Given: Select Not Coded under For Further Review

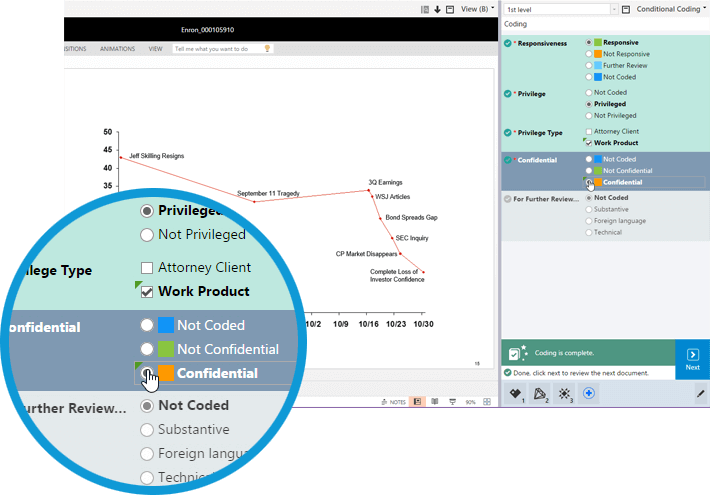Looking at the screenshot, I should (x=589, y=198).
